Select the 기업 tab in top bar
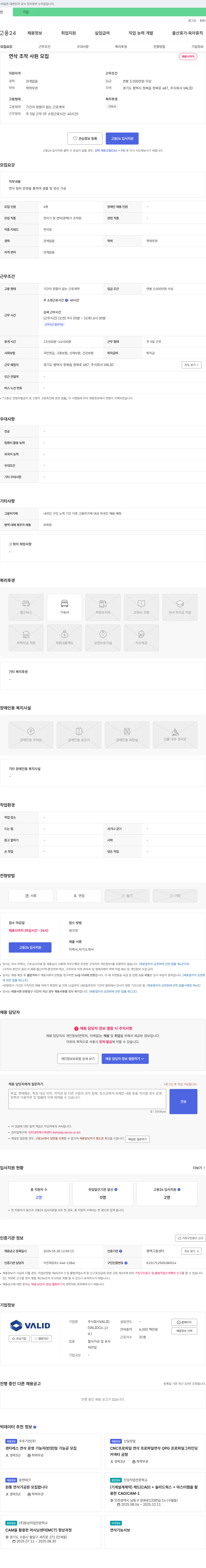206x1568 pixels. tap(26, 12)
